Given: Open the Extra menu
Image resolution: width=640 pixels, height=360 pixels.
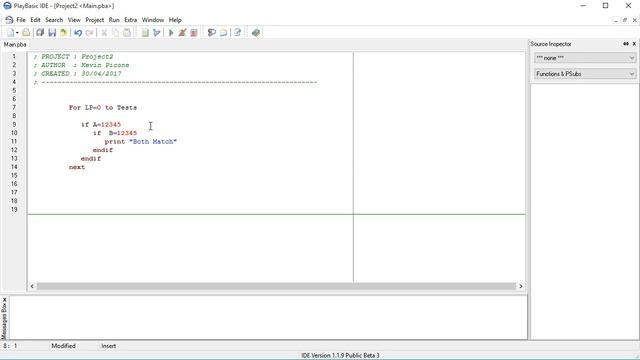Looking at the screenshot, I should point(131,20).
